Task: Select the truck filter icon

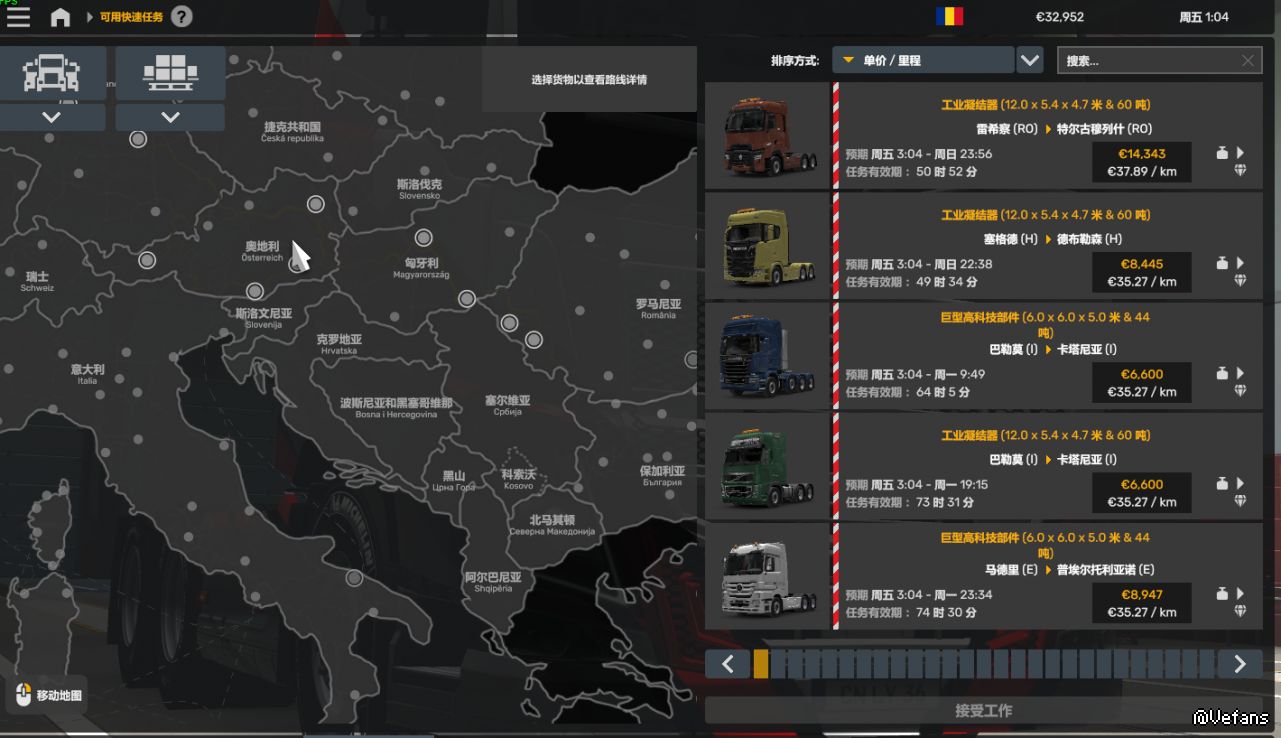Action: [52, 73]
